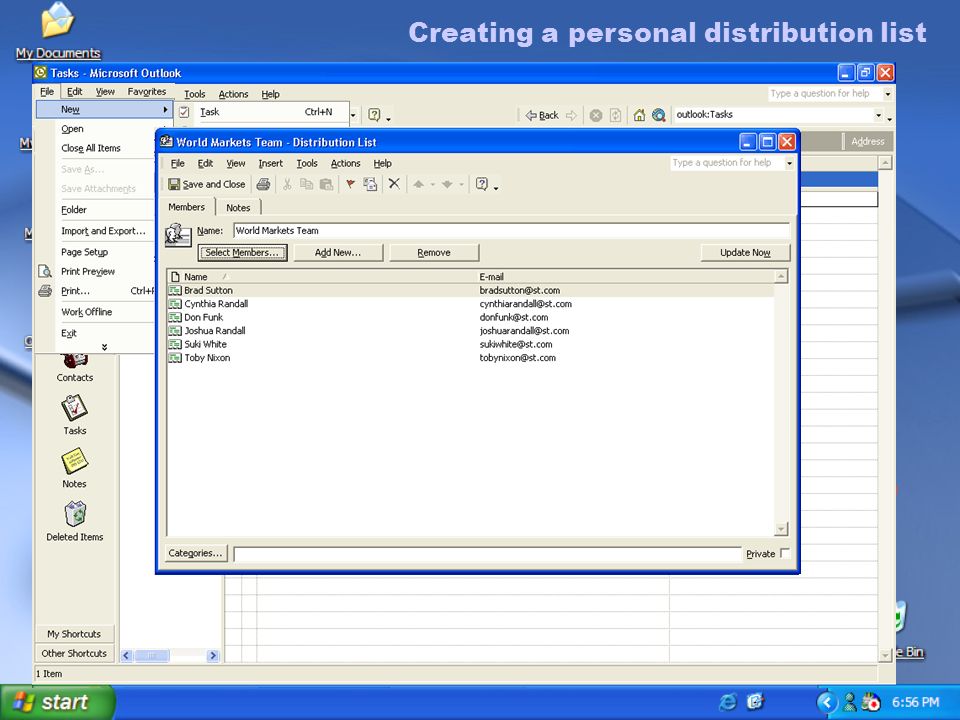Screen dimensions: 960x720
Task: Open the Favorites menu in Outlook
Action: 147,92
